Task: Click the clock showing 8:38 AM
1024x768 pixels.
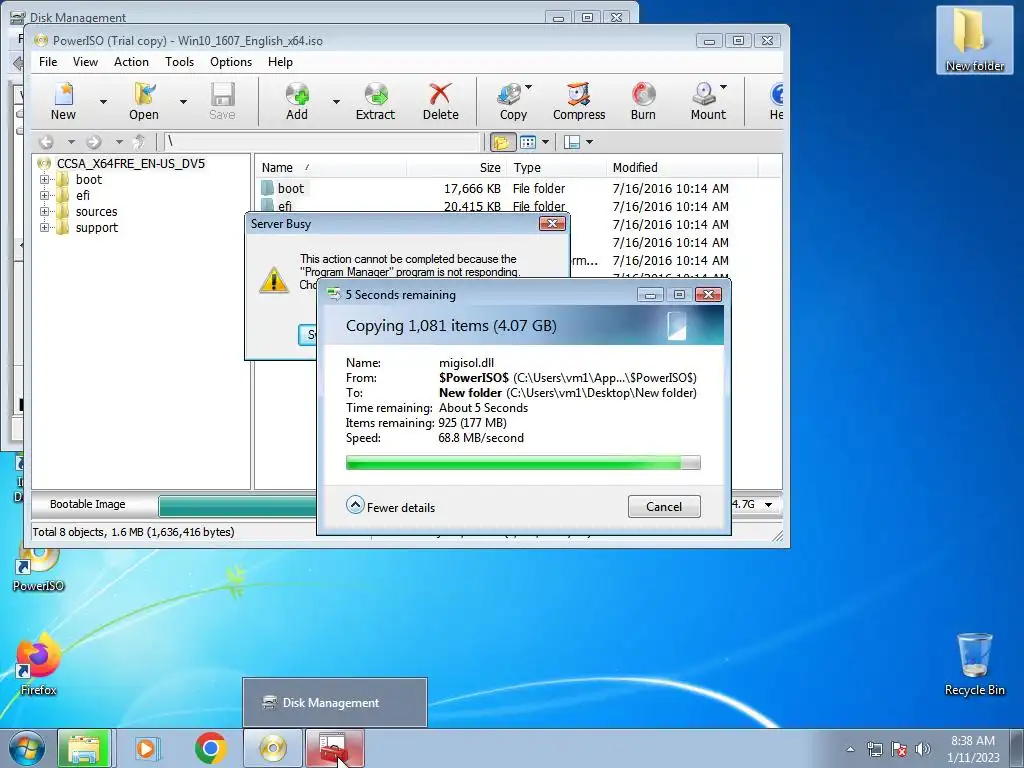Action: click(973, 748)
